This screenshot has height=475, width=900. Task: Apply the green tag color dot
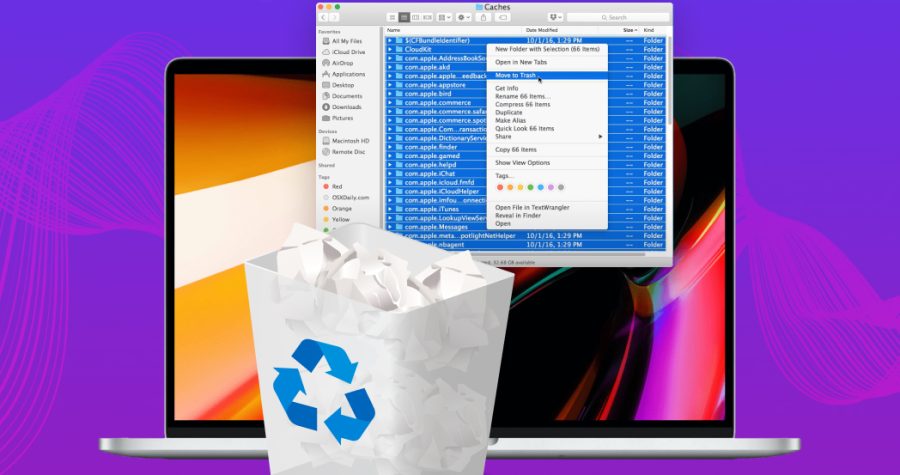click(530, 187)
